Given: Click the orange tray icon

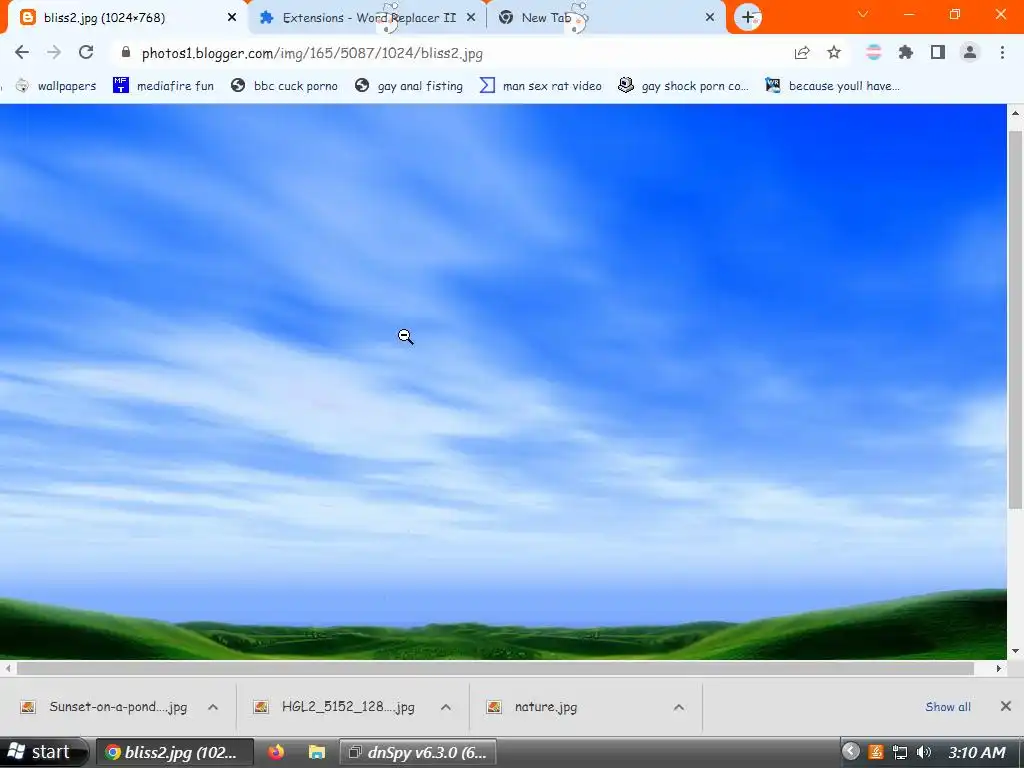Looking at the screenshot, I should (x=876, y=752).
